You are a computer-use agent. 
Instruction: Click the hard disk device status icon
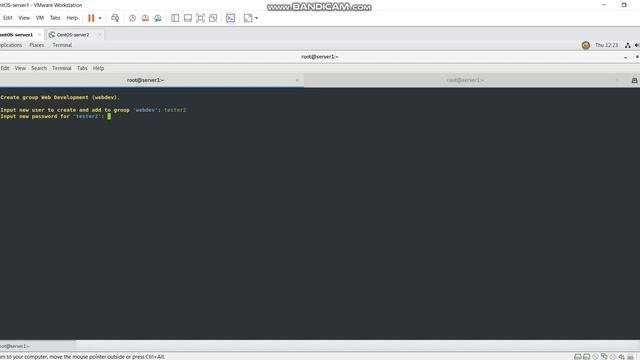click(x=578, y=357)
